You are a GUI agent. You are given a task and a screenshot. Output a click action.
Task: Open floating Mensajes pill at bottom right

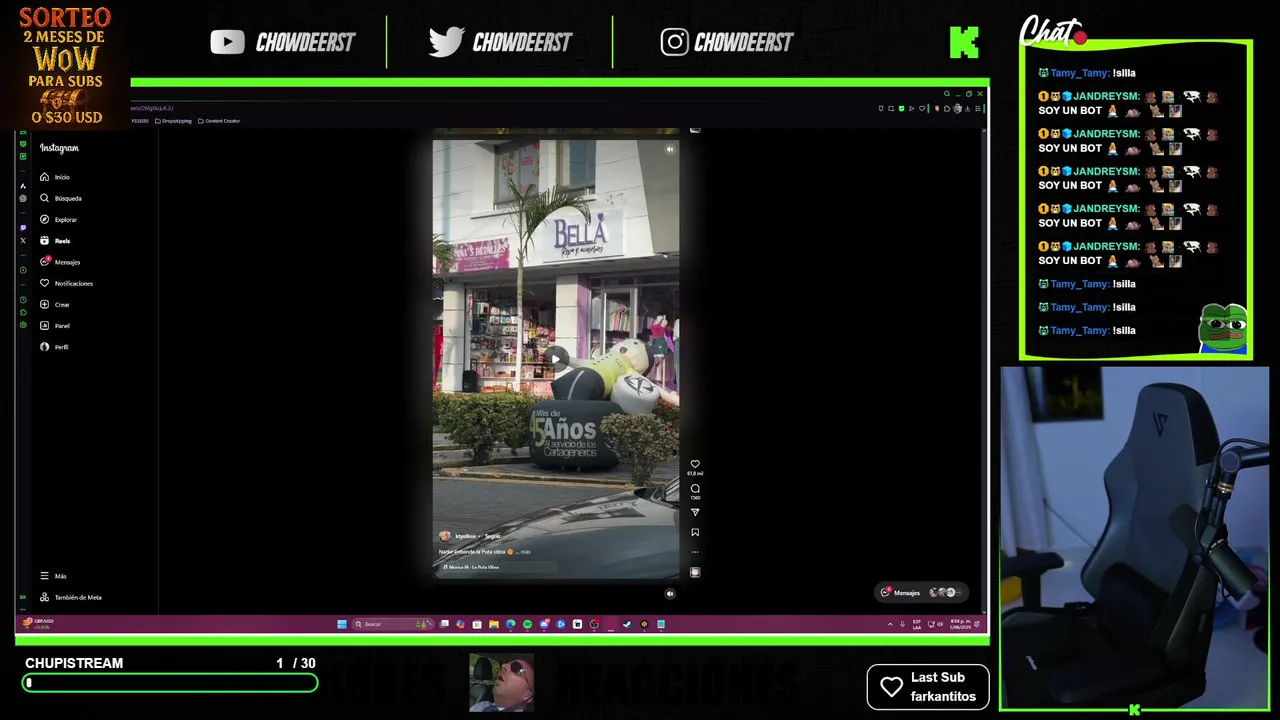(921, 593)
